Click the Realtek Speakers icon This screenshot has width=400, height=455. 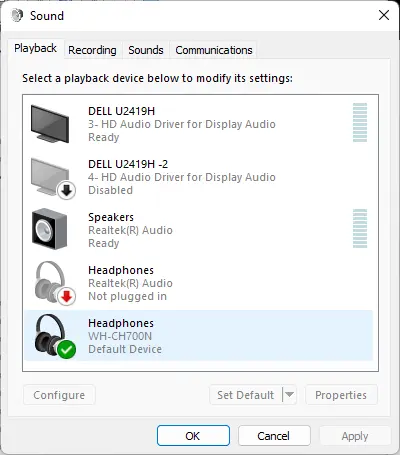(50, 229)
